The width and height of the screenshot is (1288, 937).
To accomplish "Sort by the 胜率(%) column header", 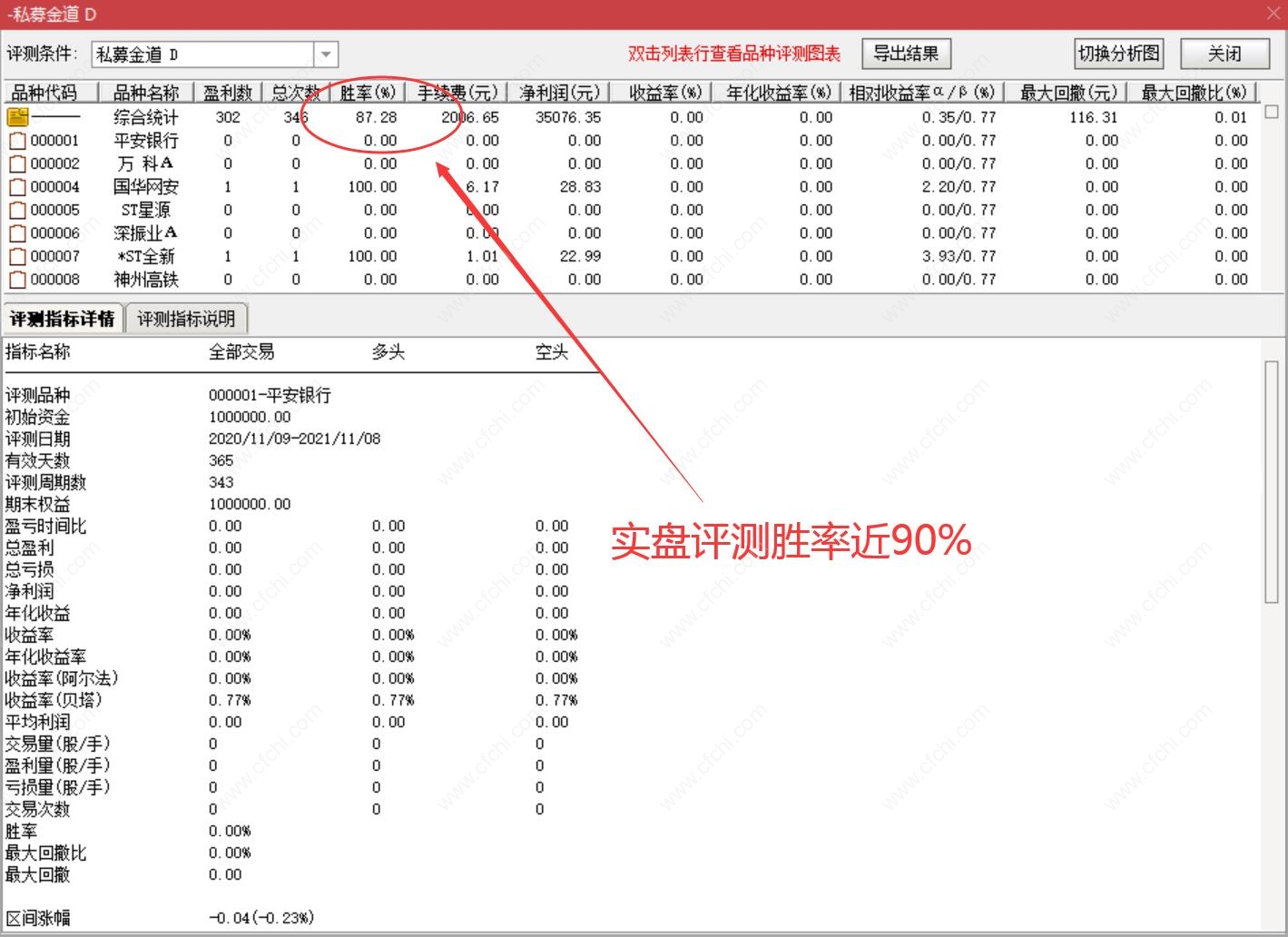I will [368, 93].
